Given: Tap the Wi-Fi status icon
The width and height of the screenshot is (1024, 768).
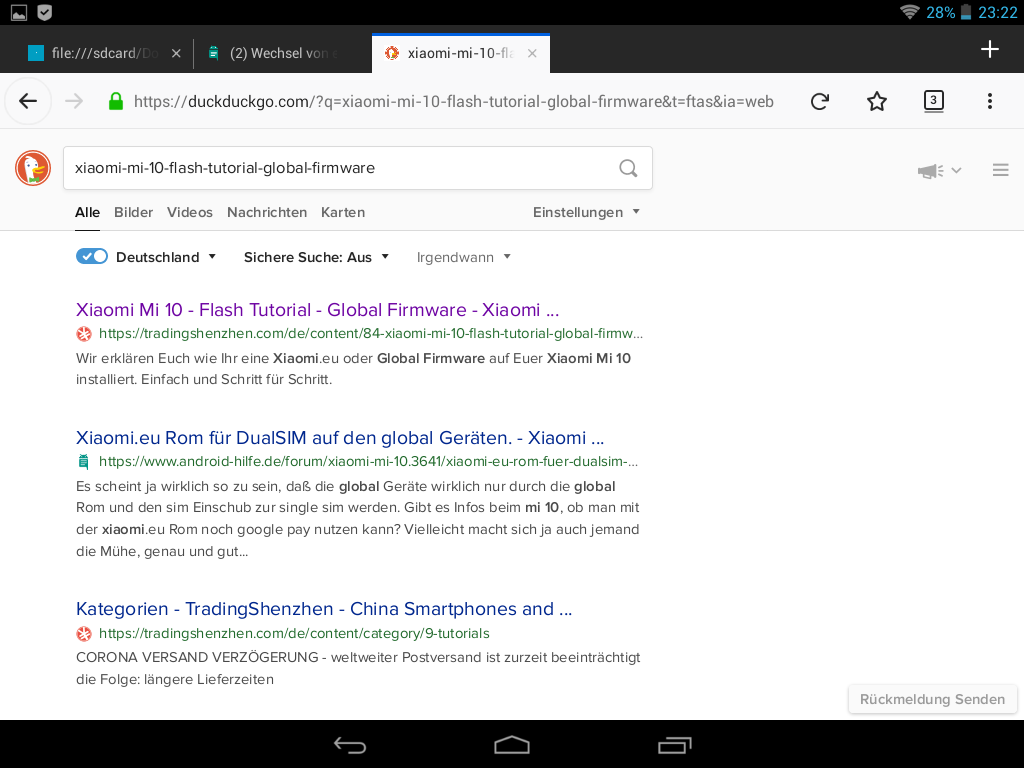Looking at the screenshot, I should coord(909,12).
